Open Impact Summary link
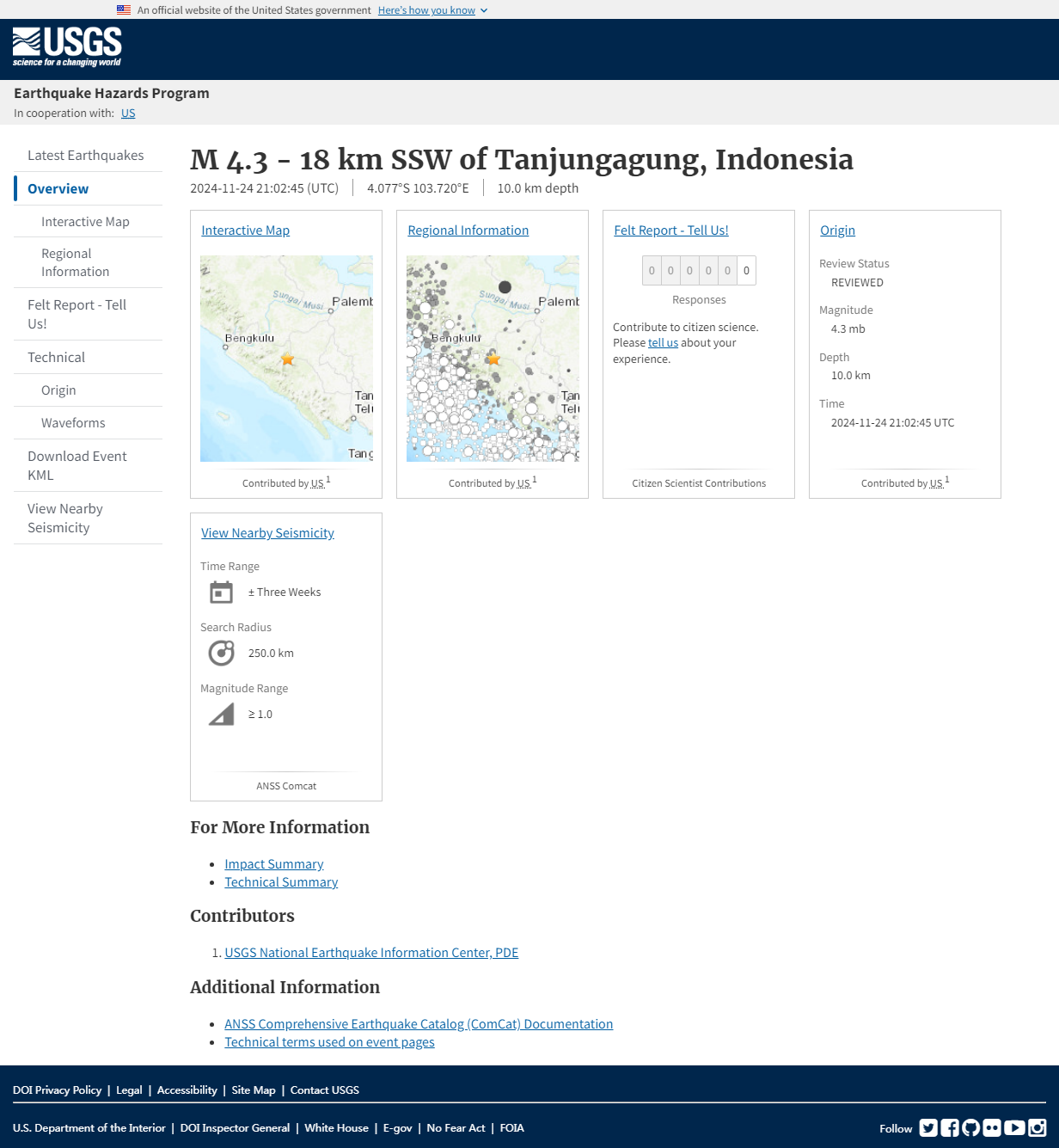The width and height of the screenshot is (1059, 1148). [274, 864]
